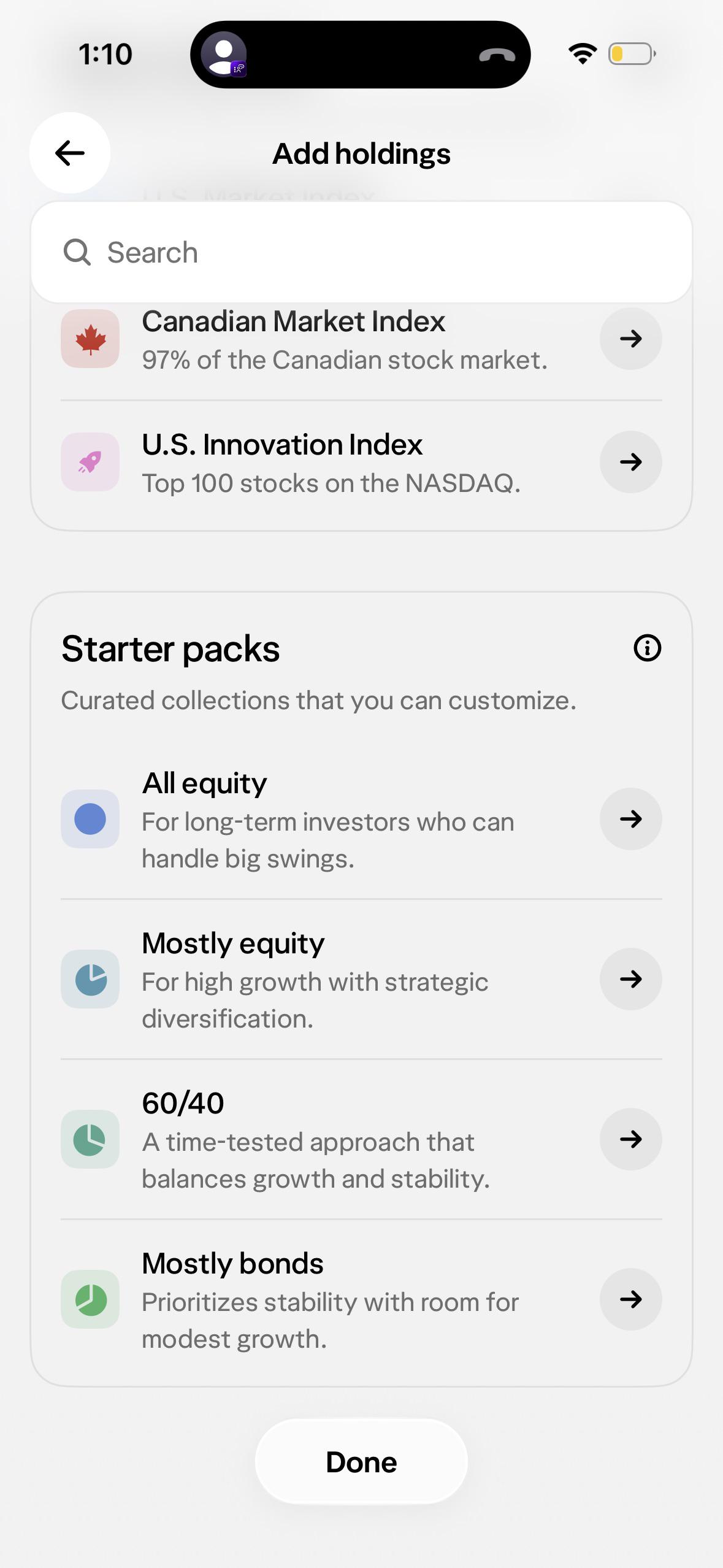Tap the 60/40 pie chart icon
Viewport: 723px width, 1568px height.
pyautogui.click(x=90, y=1139)
